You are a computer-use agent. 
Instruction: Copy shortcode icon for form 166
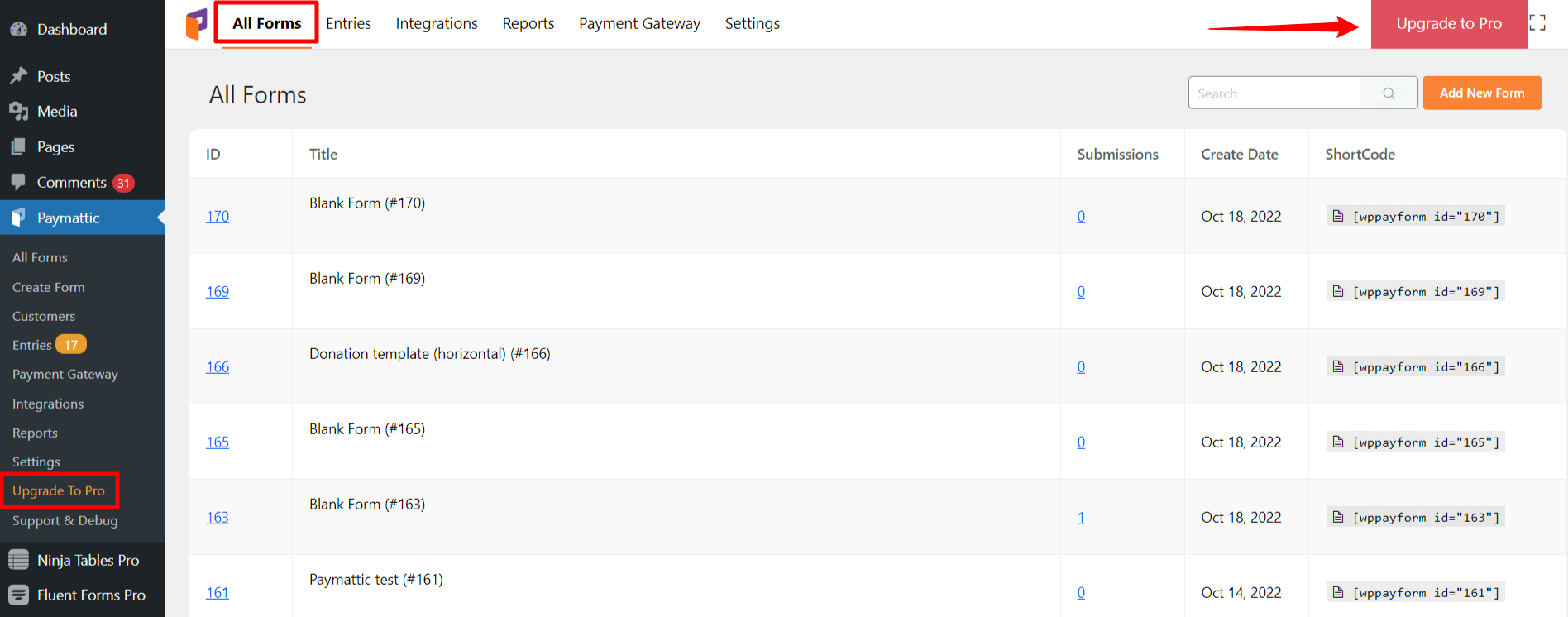pyautogui.click(x=1338, y=366)
